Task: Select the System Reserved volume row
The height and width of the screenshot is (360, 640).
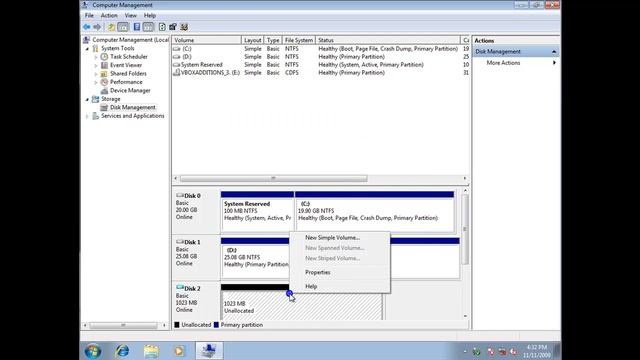Action: point(320,64)
